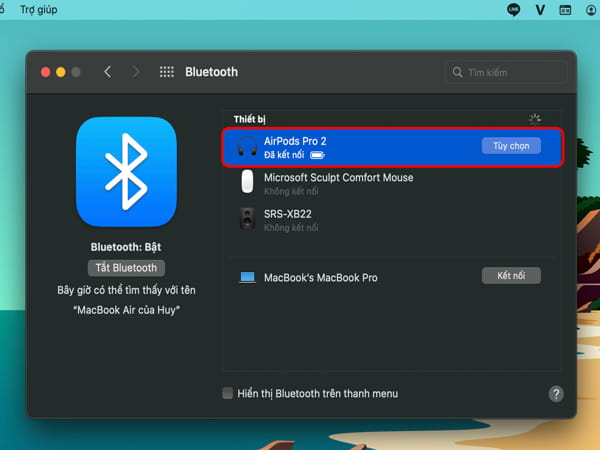600x450 pixels.
Task: Click the calendar window menu bar icon
Action: click(565, 10)
